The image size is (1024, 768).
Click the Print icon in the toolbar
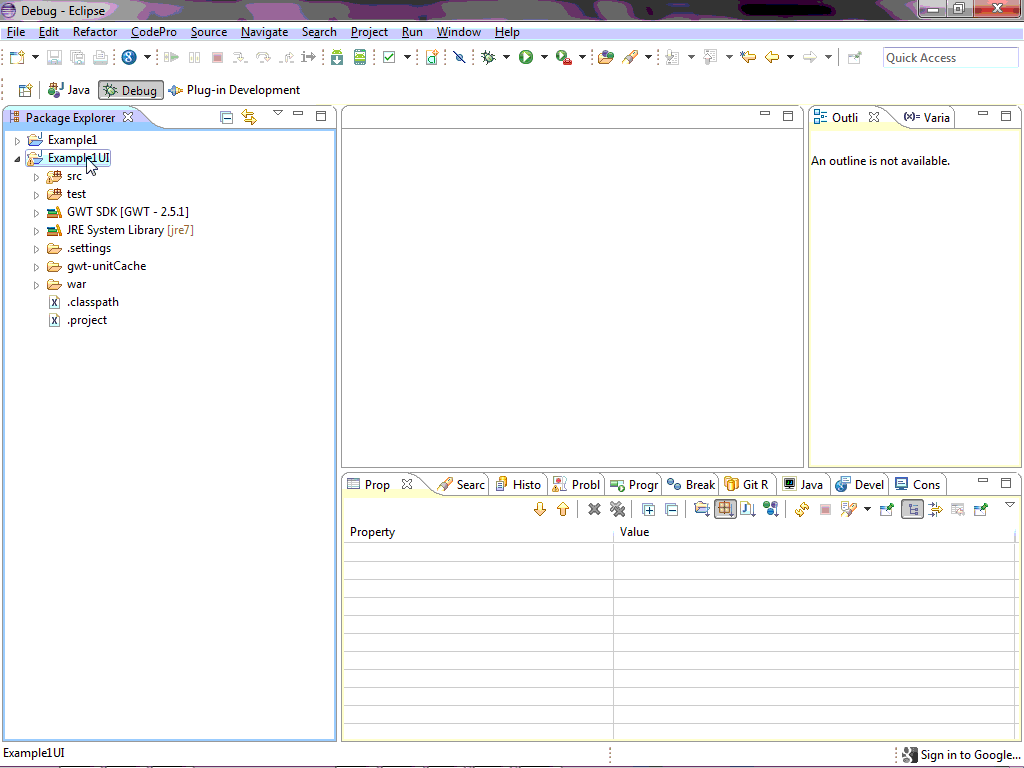100,57
